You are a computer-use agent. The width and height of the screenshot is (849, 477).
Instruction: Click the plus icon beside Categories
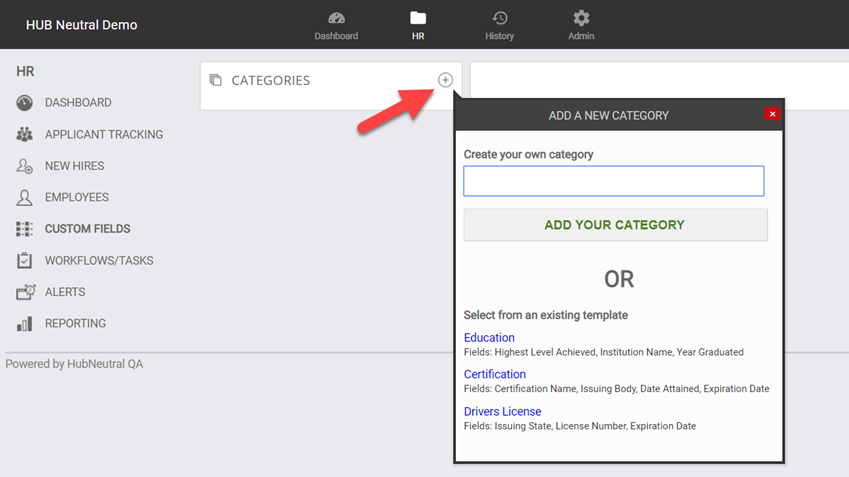[x=445, y=80]
